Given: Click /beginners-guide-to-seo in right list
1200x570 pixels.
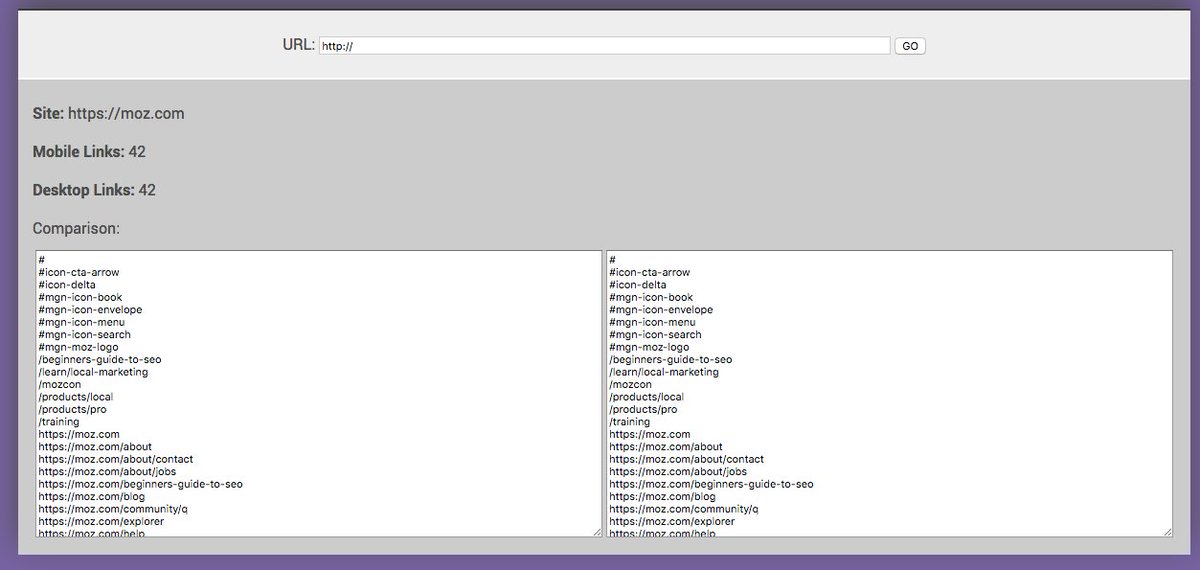Looking at the screenshot, I should [x=671, y=359].
